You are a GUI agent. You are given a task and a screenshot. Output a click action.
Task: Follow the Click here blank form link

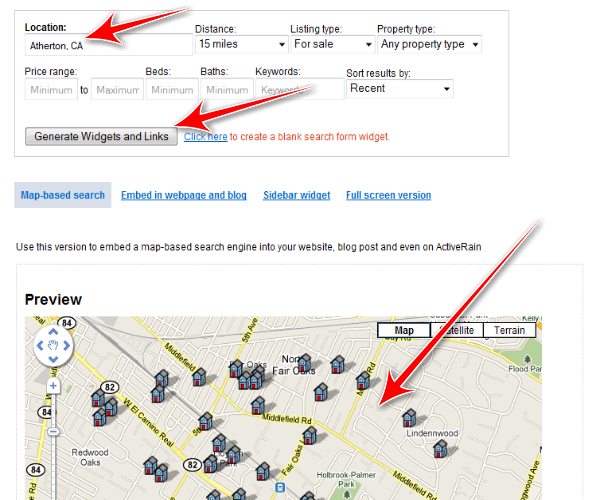(205, 136)
